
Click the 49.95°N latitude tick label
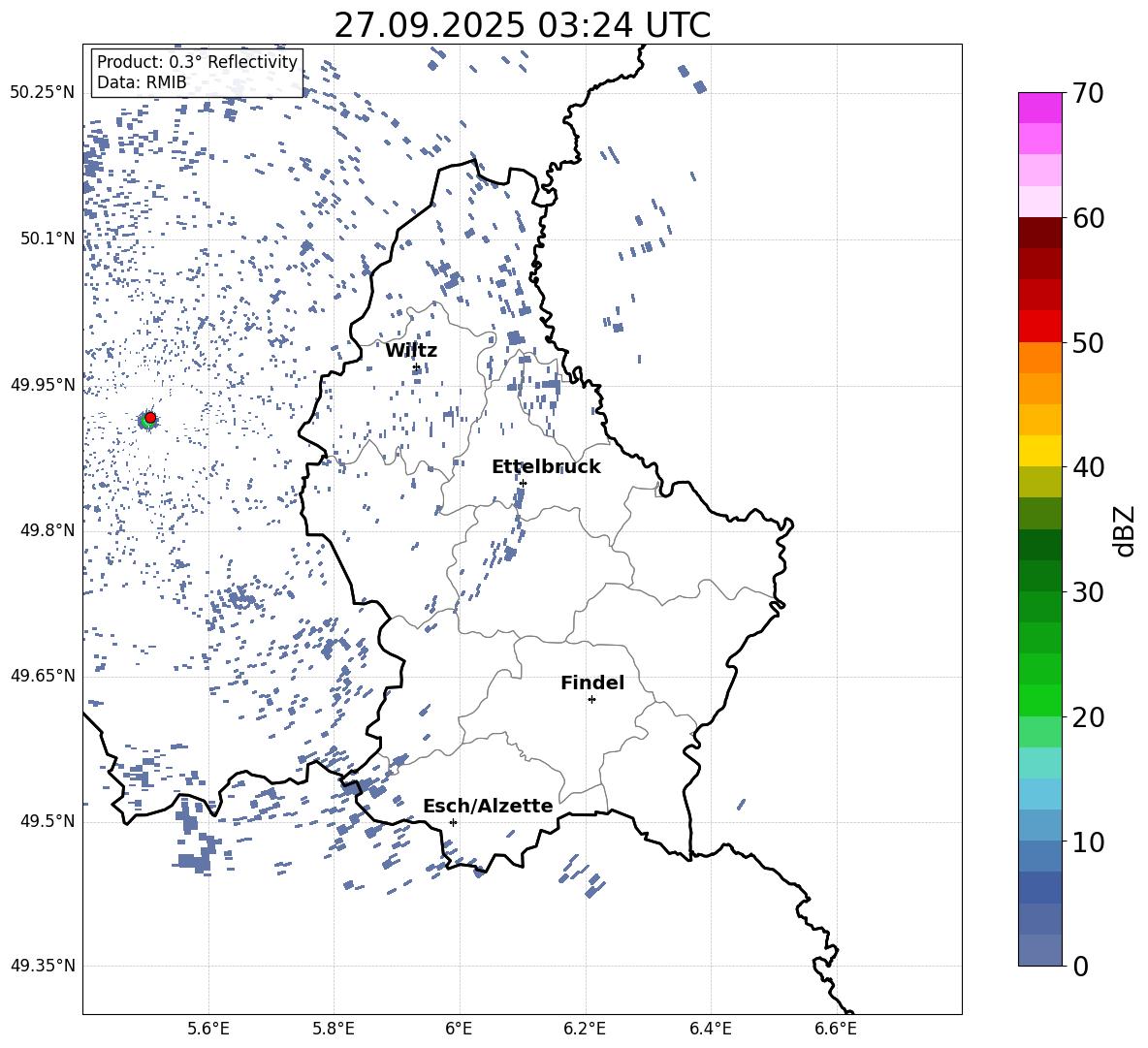(43, 385)
